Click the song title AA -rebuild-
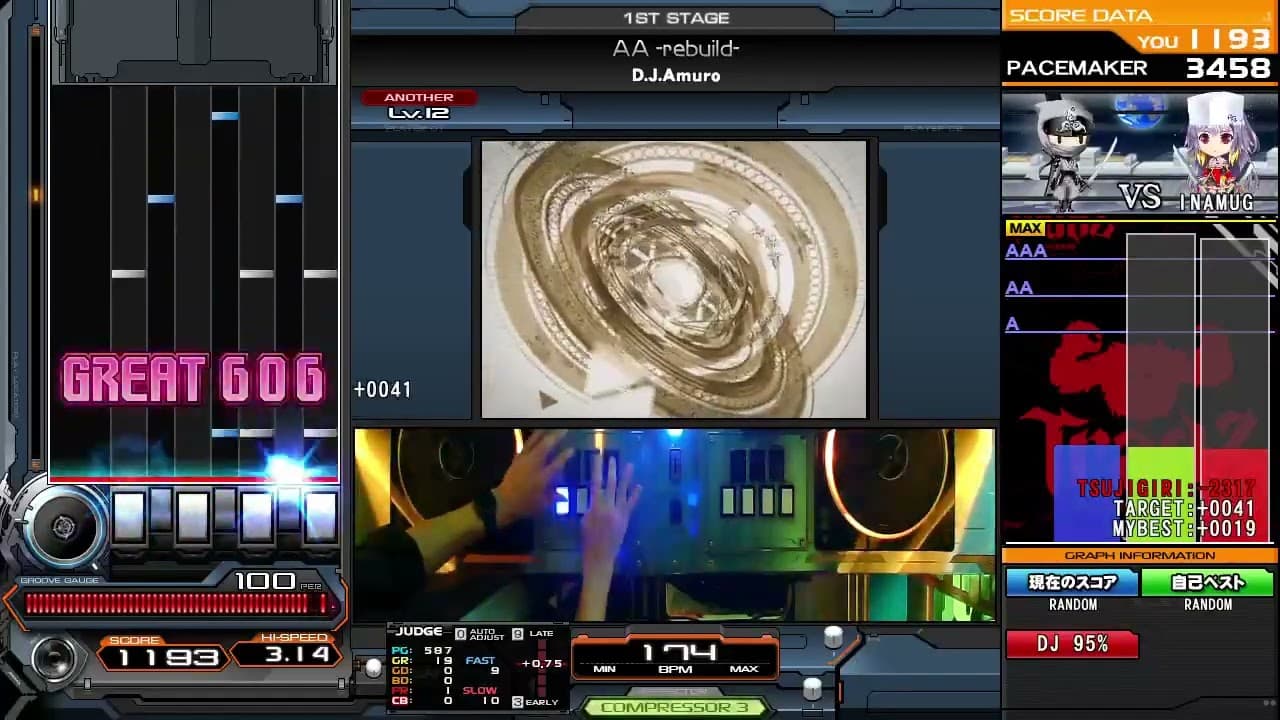Viewport: 1280px width, 720px height. click(x=676, y=49)
